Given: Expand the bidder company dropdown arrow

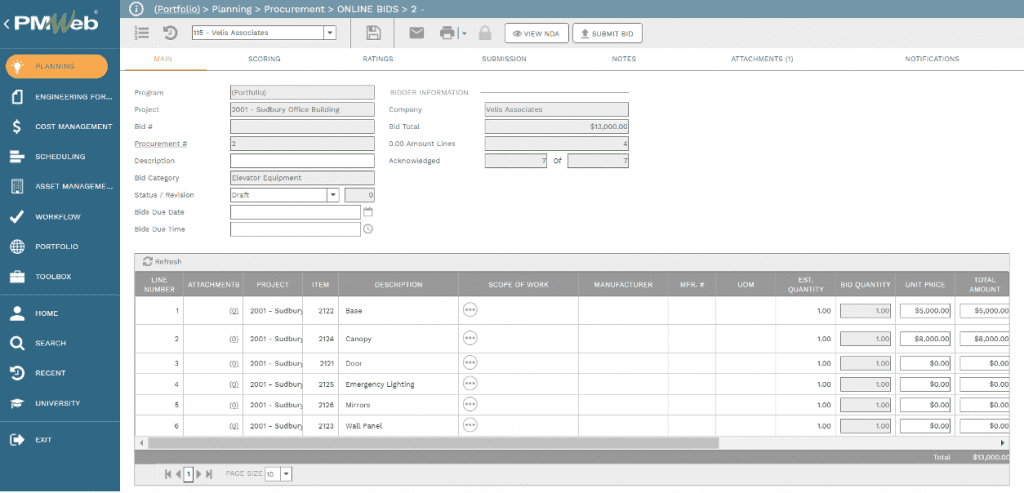Looking at the screenshot, I should (330, 33).
